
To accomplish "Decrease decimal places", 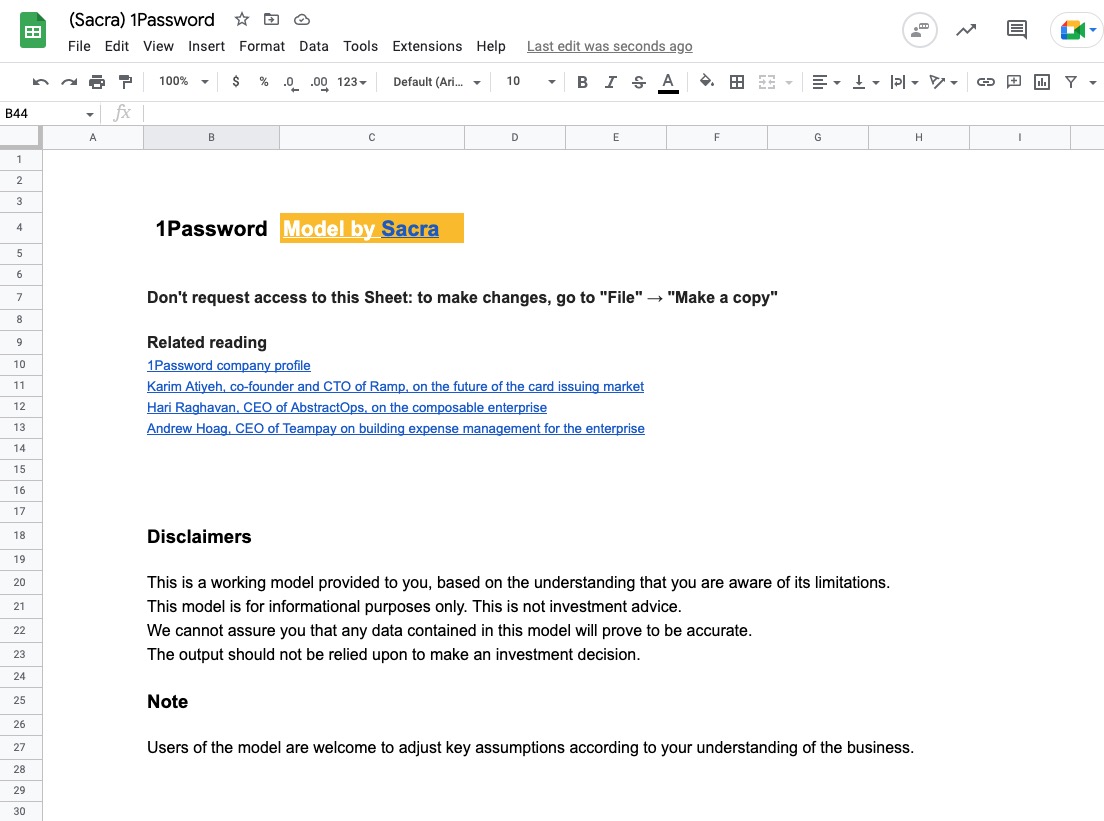I will tap(290, 82).
